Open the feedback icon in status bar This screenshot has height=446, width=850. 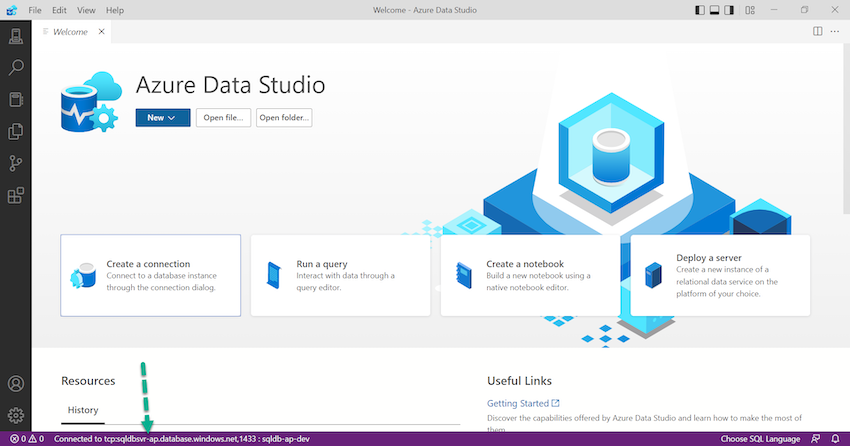tap(815, 439)
